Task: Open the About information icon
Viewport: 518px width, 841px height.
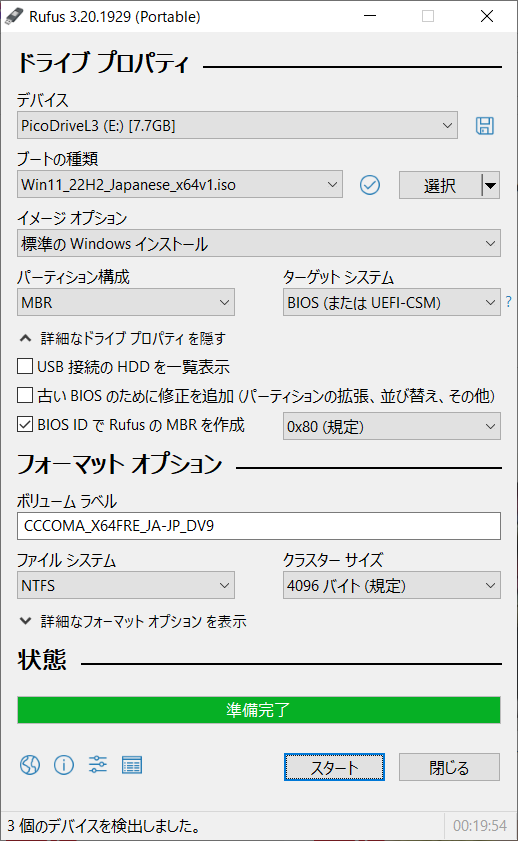Action: [x=64, y=765]
